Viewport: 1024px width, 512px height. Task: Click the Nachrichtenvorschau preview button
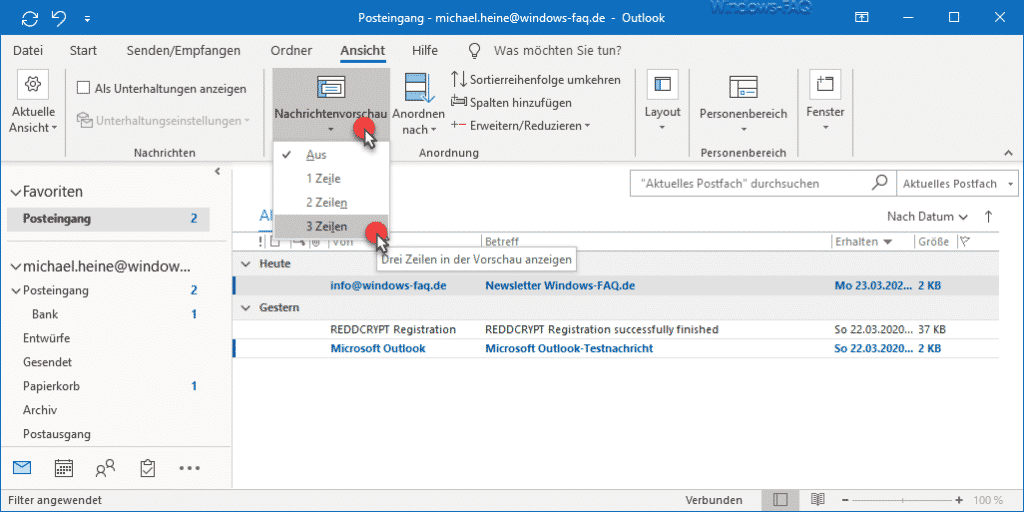click(331, 104)
